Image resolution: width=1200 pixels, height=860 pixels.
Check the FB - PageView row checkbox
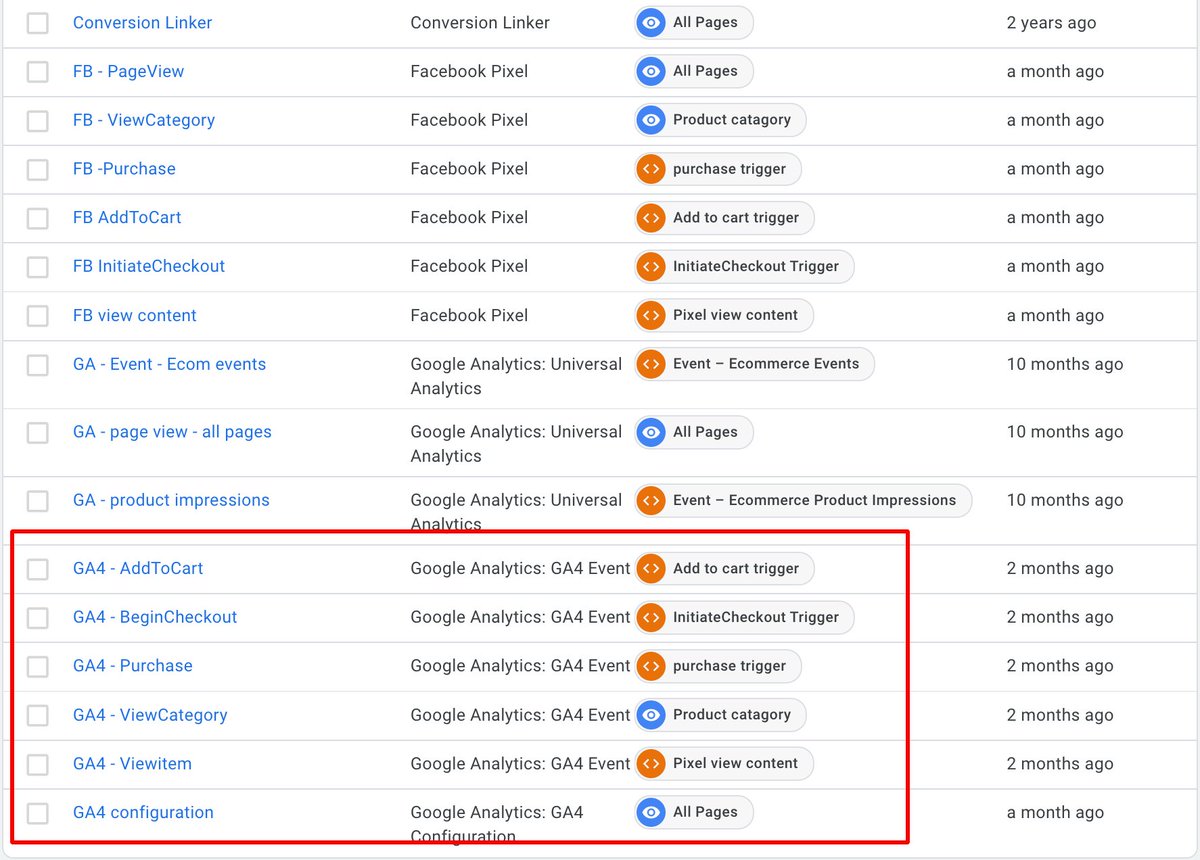[37, 72]
